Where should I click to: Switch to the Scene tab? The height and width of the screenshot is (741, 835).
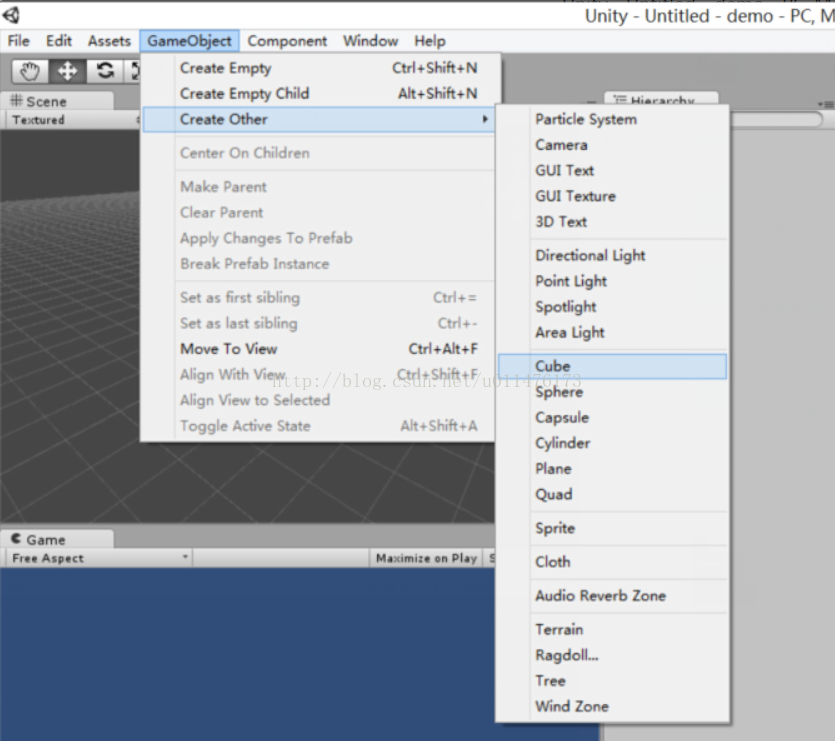pos(56,101)
